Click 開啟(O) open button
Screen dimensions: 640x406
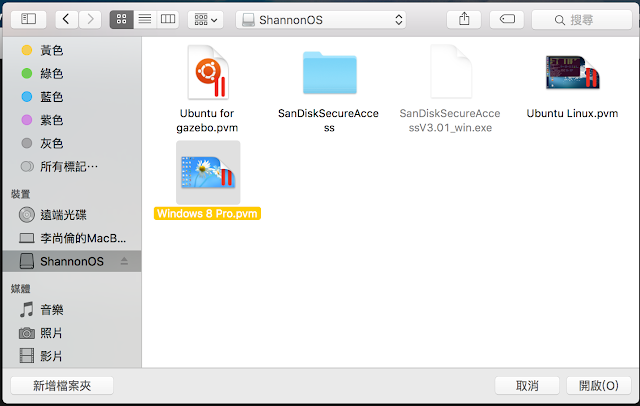[599, 386]
